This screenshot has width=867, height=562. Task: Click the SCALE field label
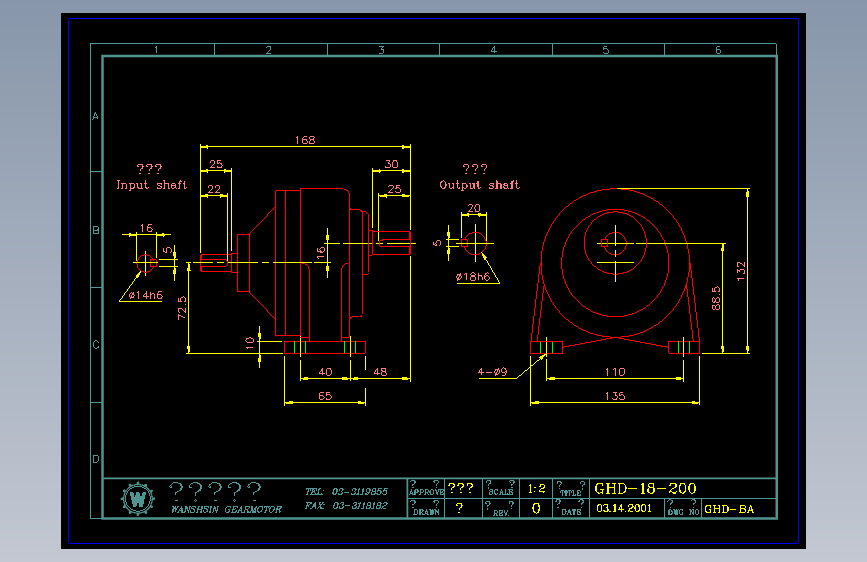pos(501,492)
